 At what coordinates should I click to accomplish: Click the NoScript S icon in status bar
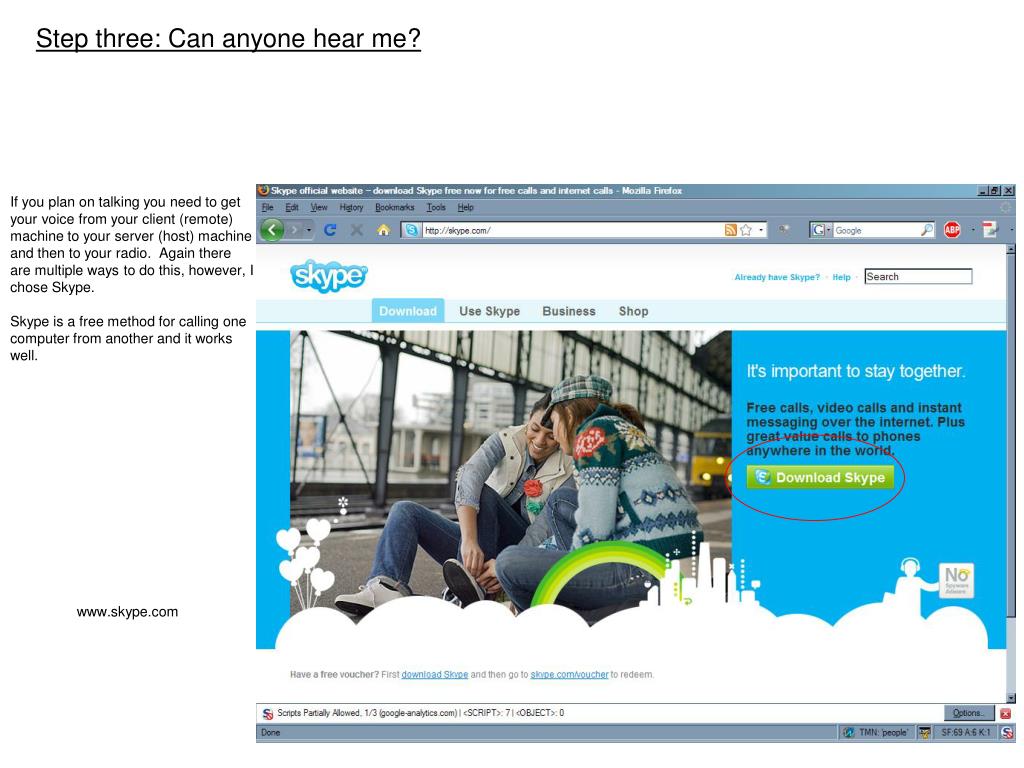pyautogui.click(x=1006, y=733)
